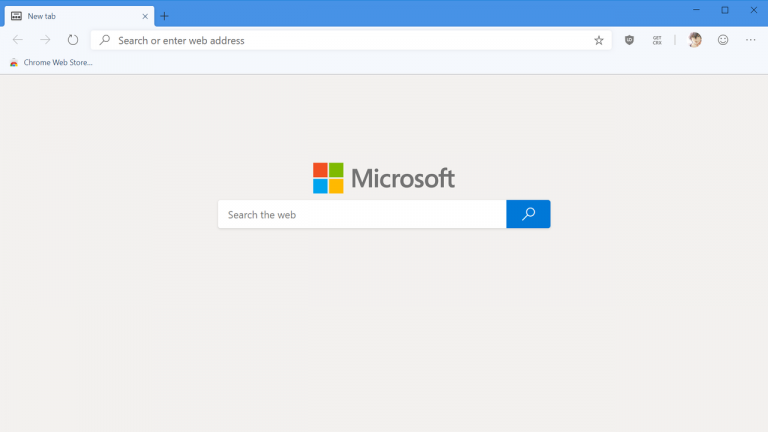Click the Search the web input box
Image resolution: width=768 pixels, height=432 pixels.
[362, 214]
